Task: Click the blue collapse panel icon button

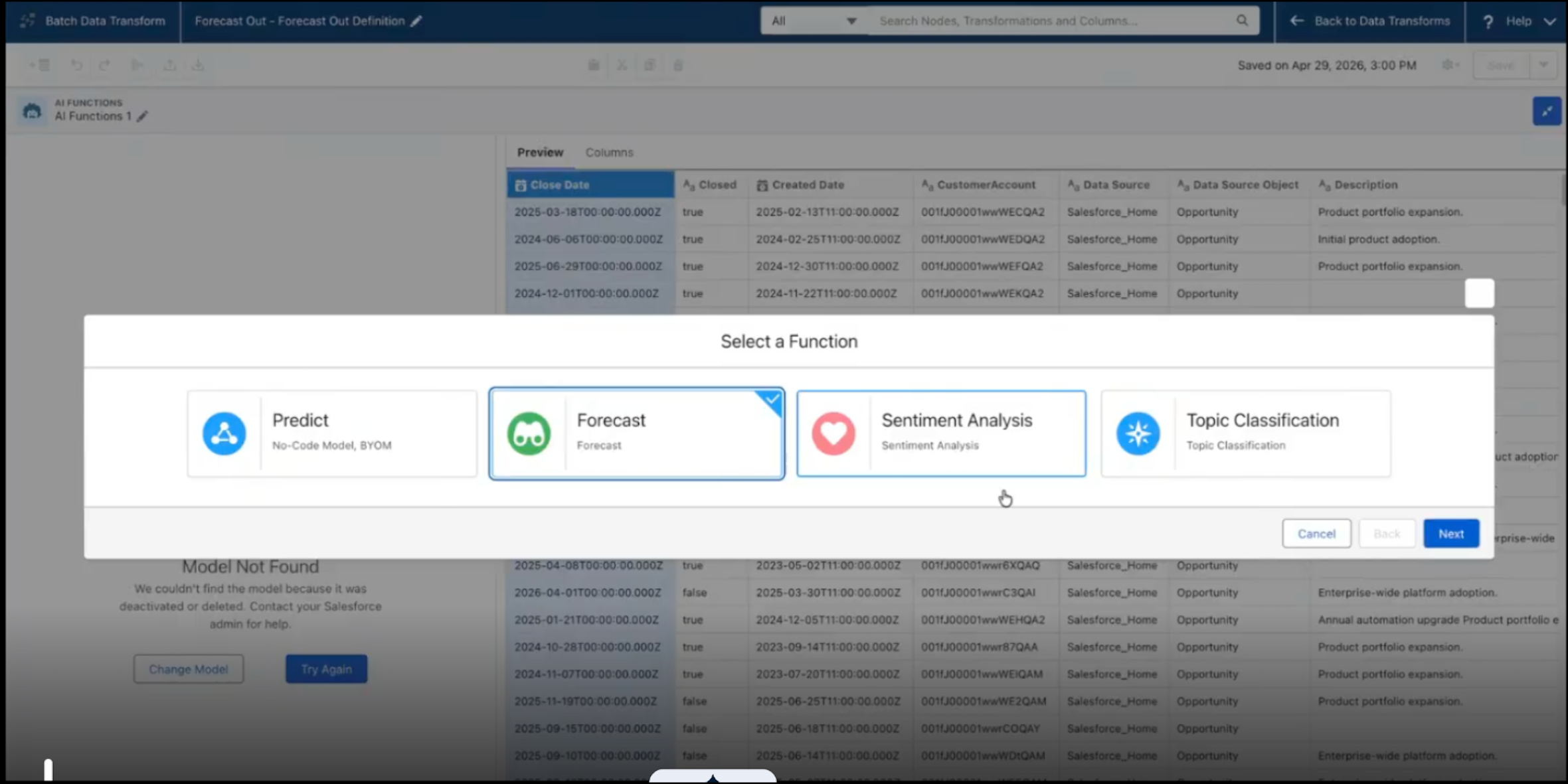Action: 1547,111
